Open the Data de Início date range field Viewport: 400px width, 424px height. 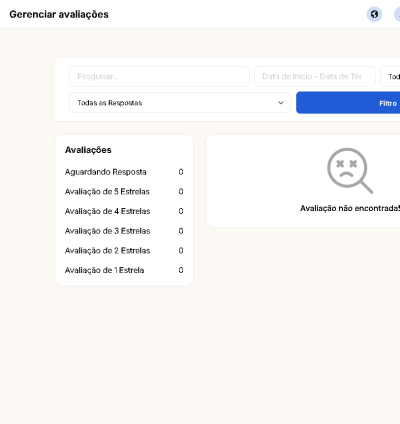tap(315, 77)
